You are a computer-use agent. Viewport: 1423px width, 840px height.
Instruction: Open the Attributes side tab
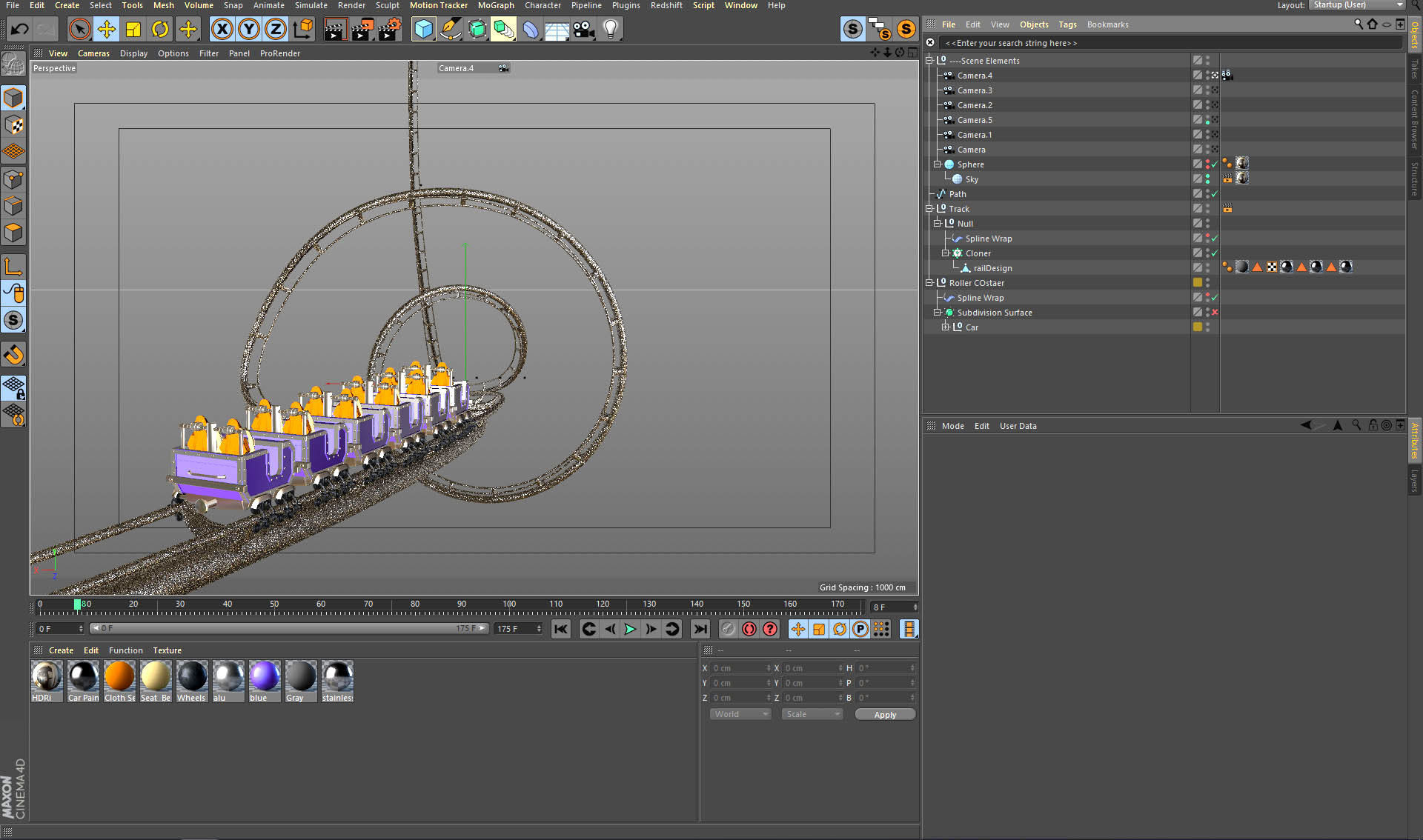coord(1415,440)
